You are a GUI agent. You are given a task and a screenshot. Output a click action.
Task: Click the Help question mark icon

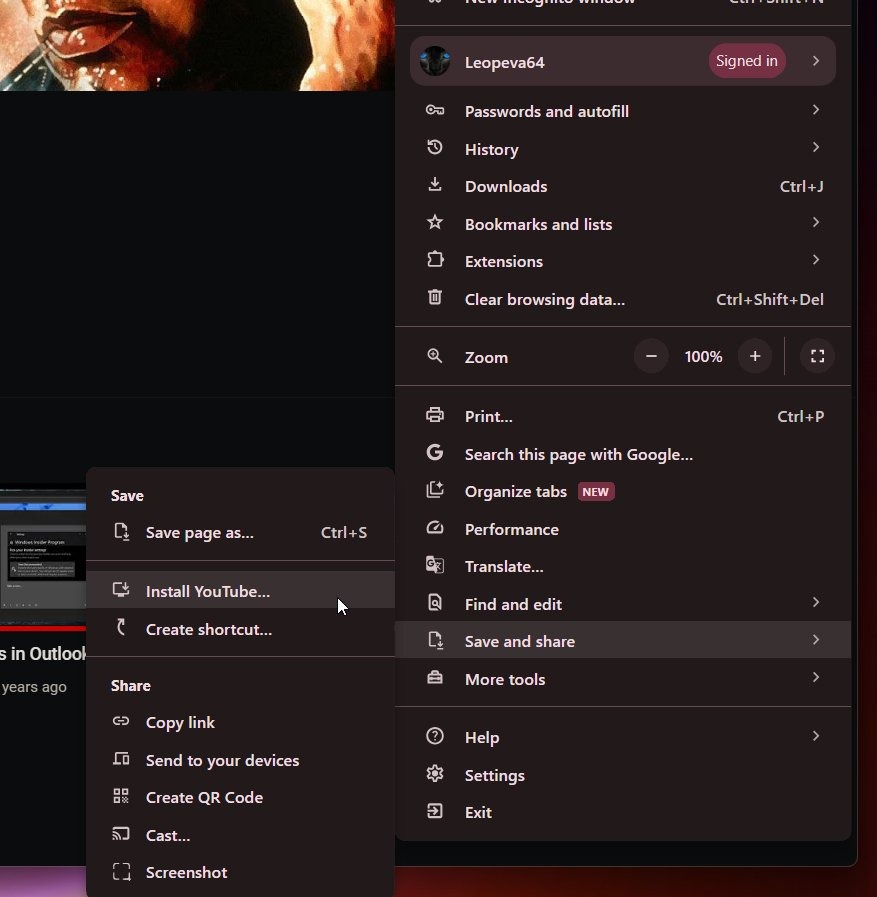point(435,736)
